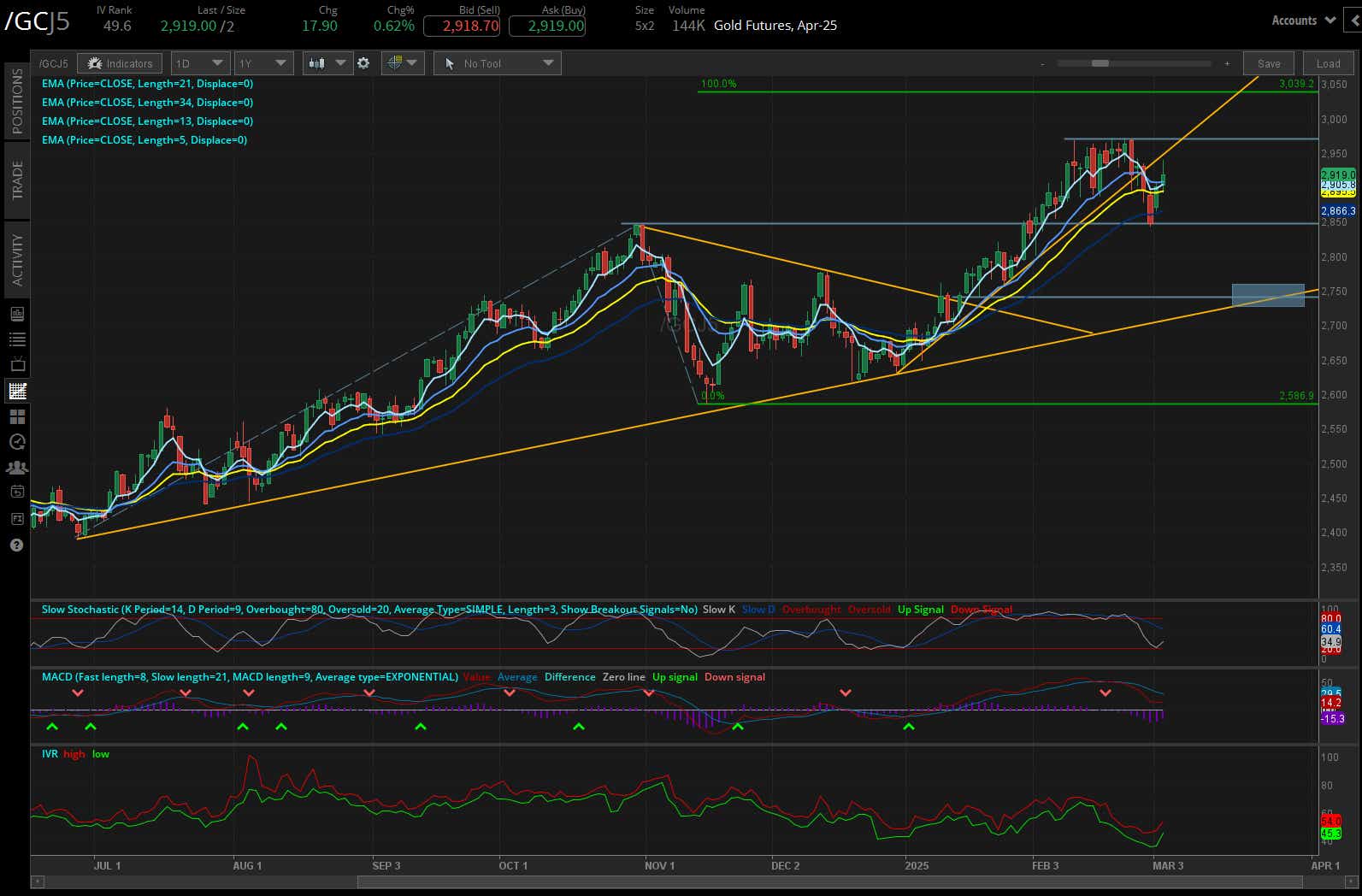The image size is (1362, 896).
Task: Click the drawing crosshair note icon
Action: pyautogui.click(x=394, y=63)
